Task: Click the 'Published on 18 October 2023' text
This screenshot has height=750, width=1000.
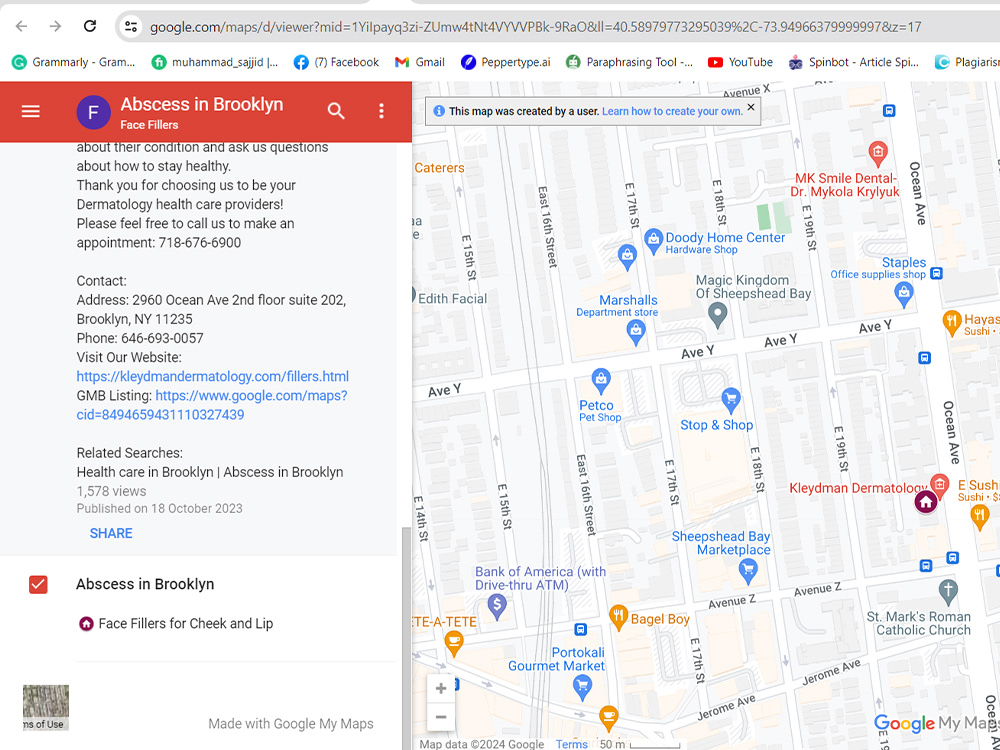Action: [159, 508]
